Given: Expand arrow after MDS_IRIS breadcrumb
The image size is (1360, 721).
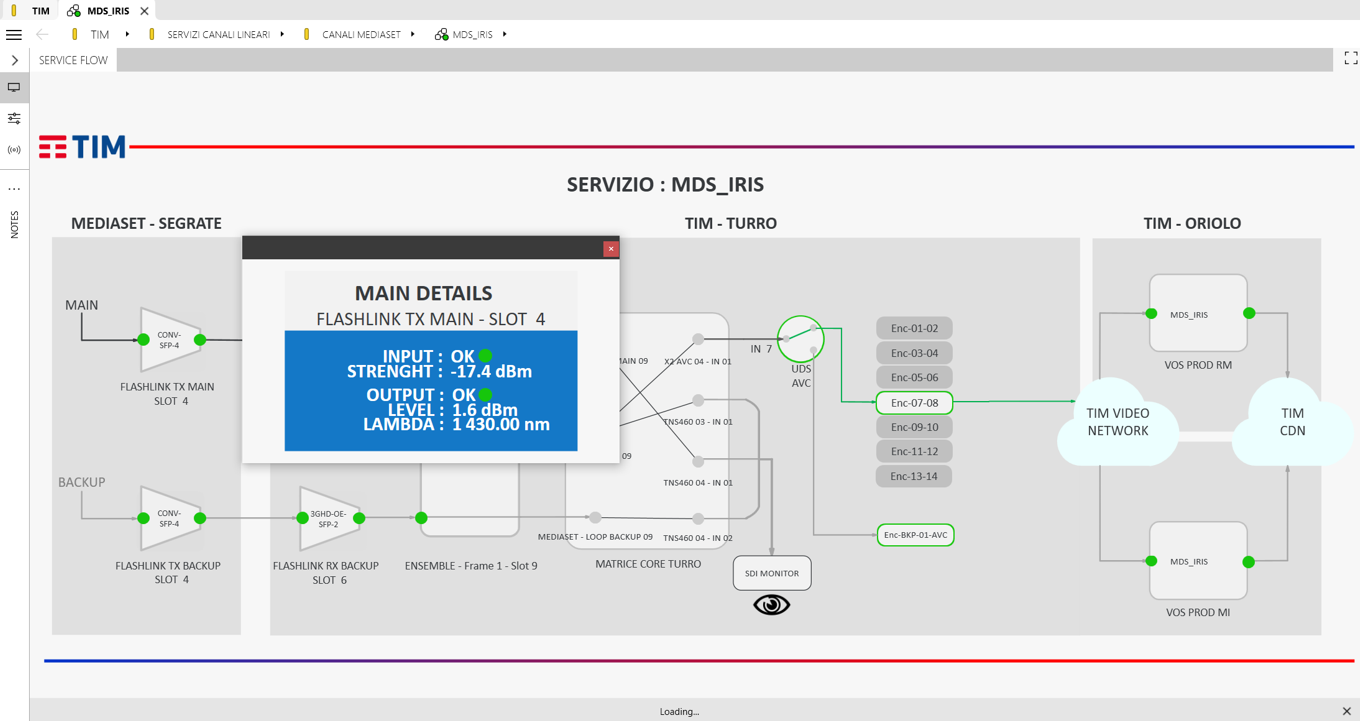Looking at the screenshot, I should tap(504, 34).
